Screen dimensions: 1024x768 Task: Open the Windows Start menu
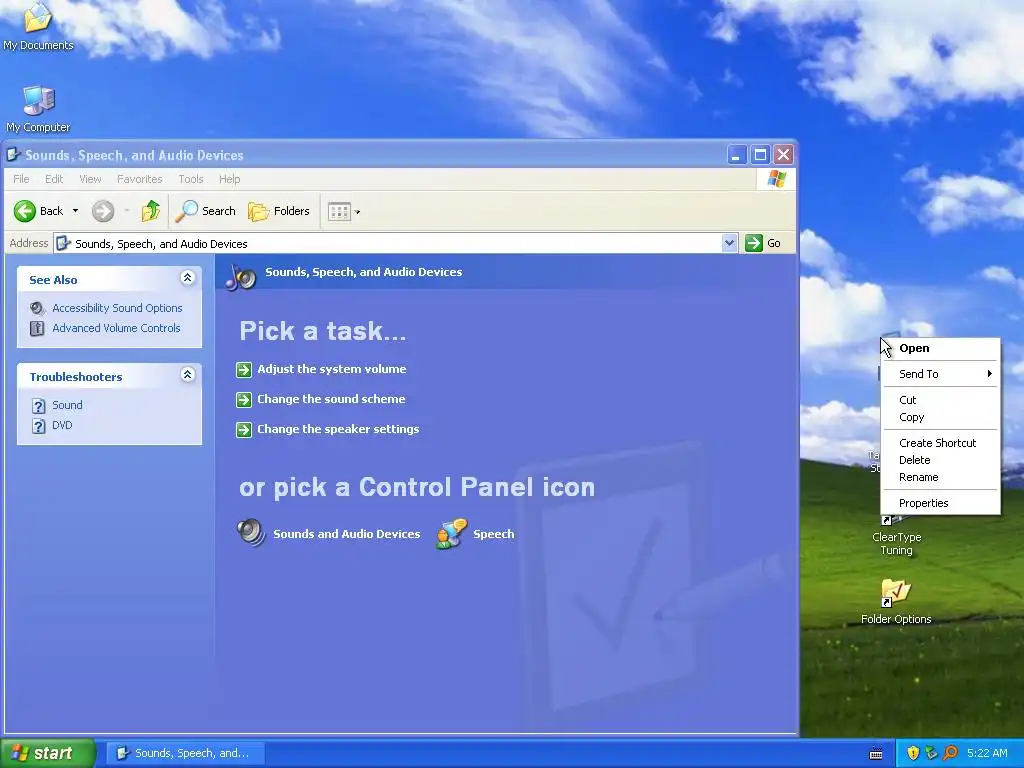pyautogui.click(x=48, y=753)
